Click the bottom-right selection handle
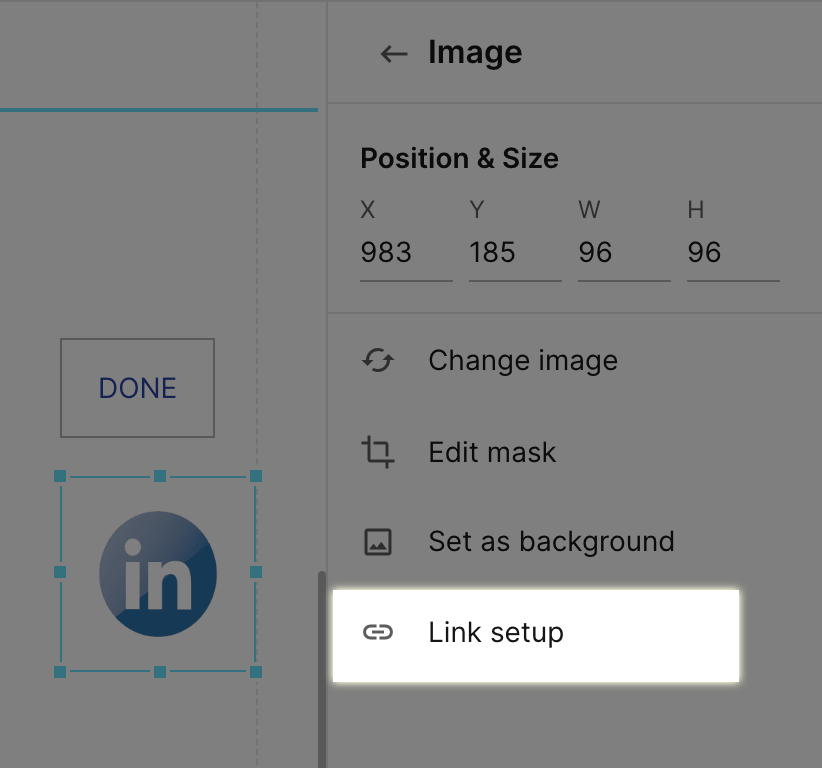 [x=256, y=672]
